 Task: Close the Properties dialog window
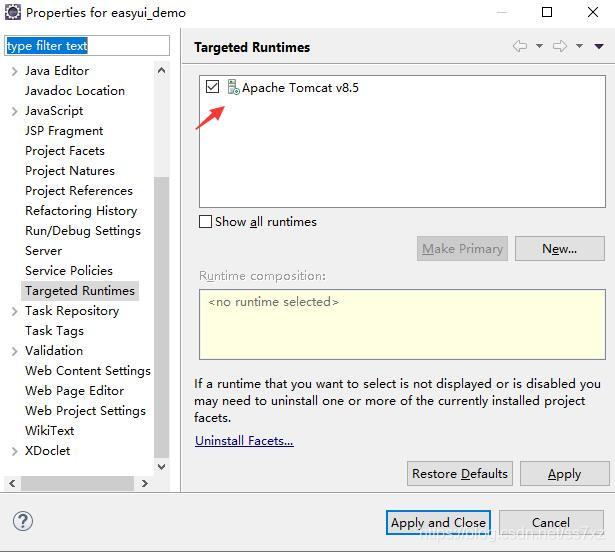(x=593, y=12)
